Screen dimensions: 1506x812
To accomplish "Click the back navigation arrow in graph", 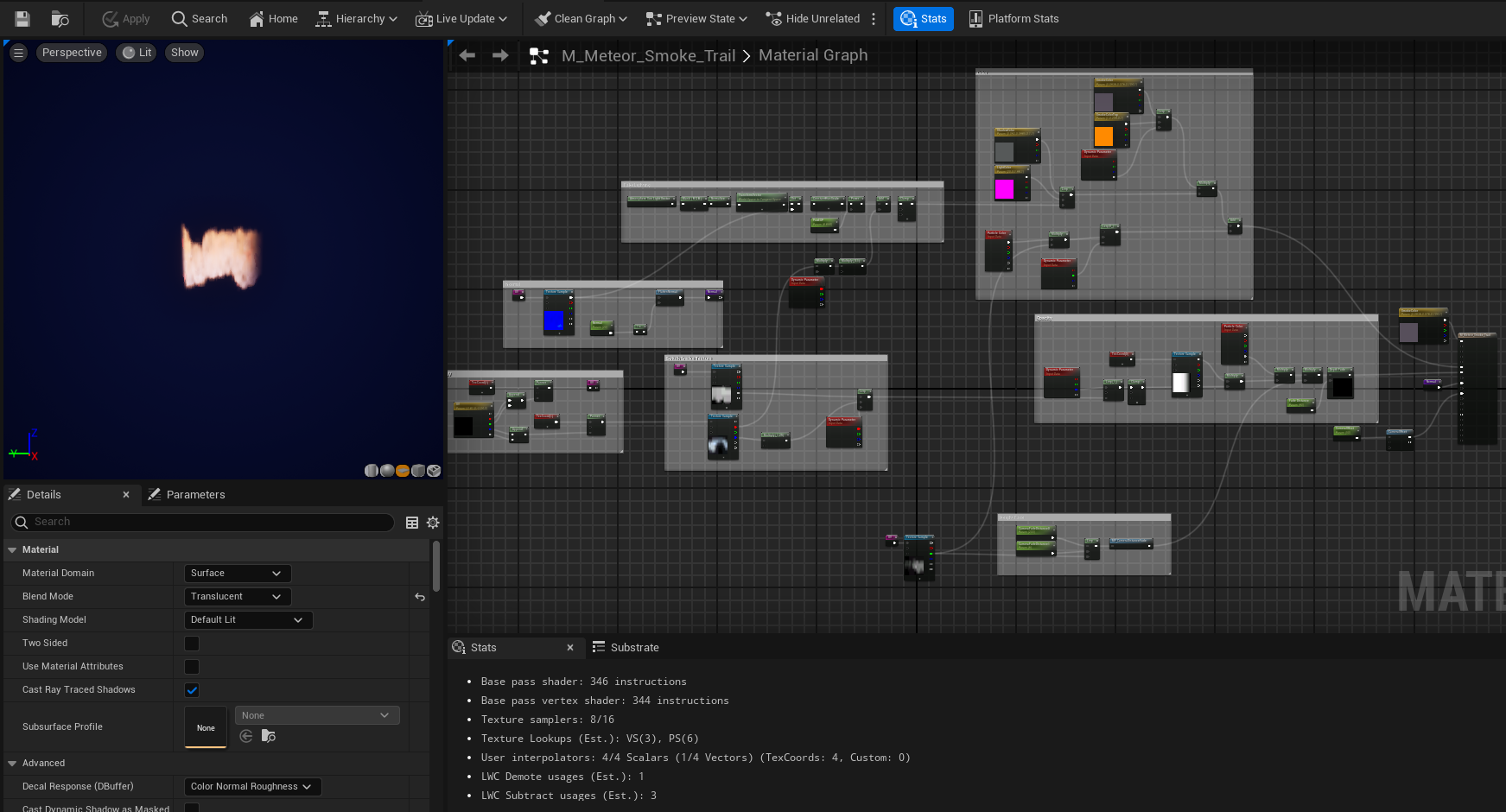I will tap(467, 55).
